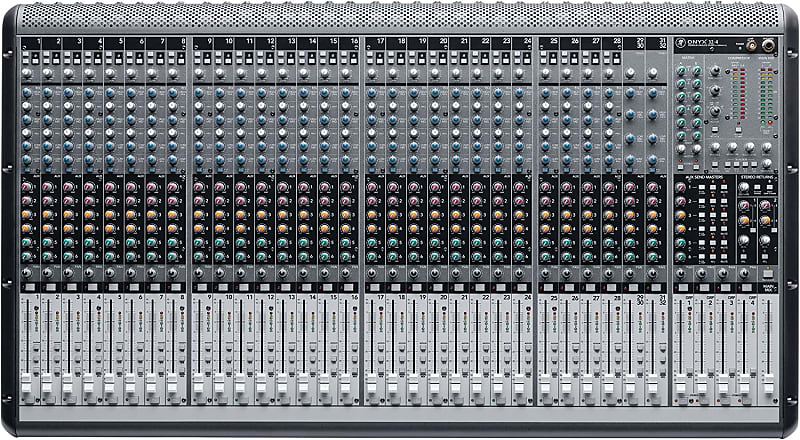This screenshot has height=440, width=800.
Task: Adjust the channel 1 fader
Action: [x=27, y=382]
